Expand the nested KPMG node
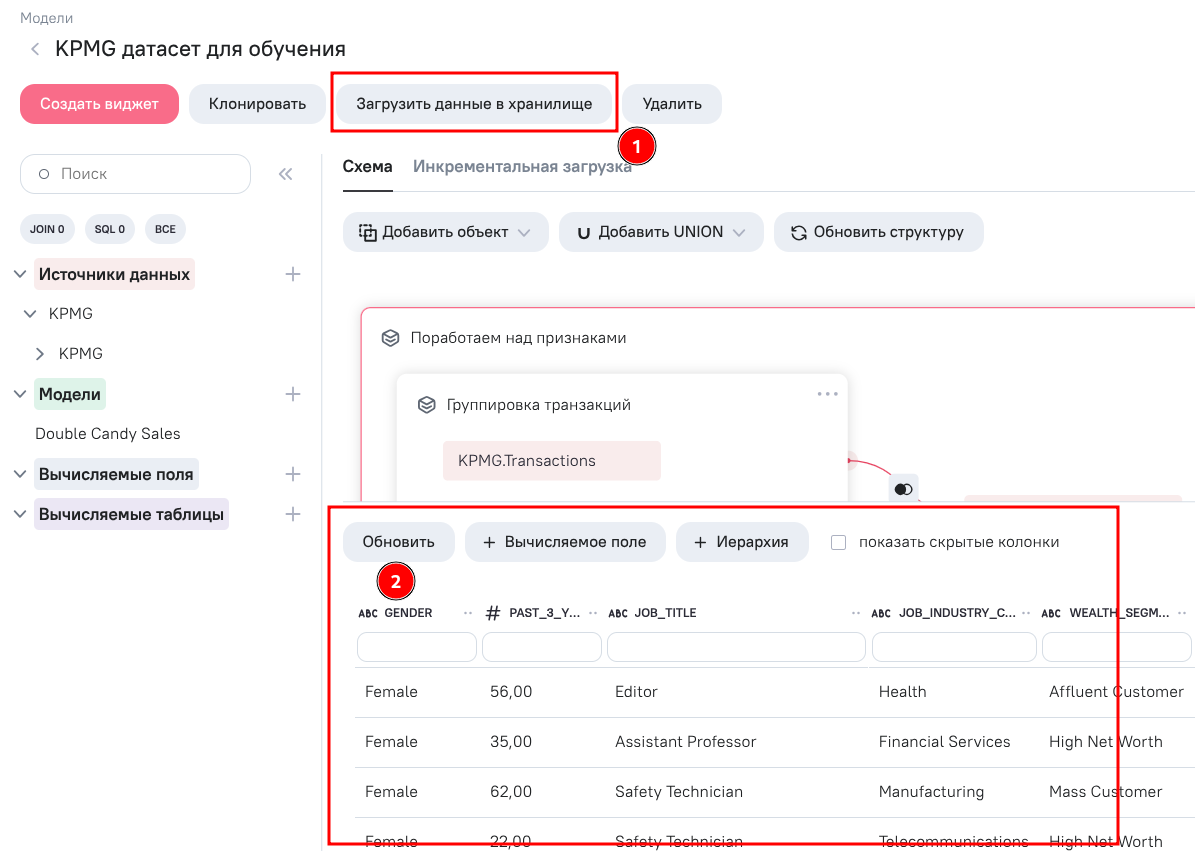Screen dimensions: 1195x851 coord(40,354)
